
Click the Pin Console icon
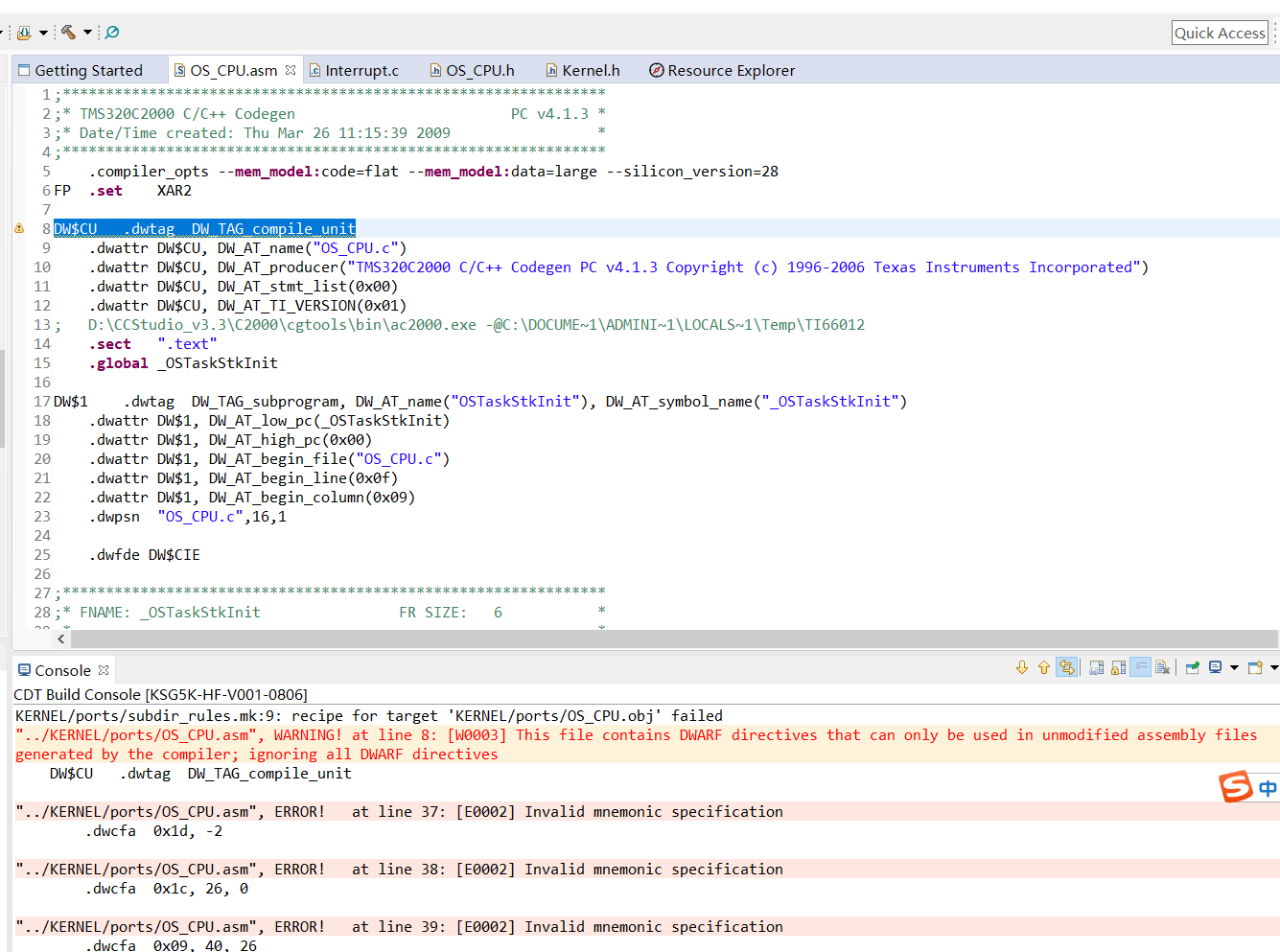pos(1193,668)
